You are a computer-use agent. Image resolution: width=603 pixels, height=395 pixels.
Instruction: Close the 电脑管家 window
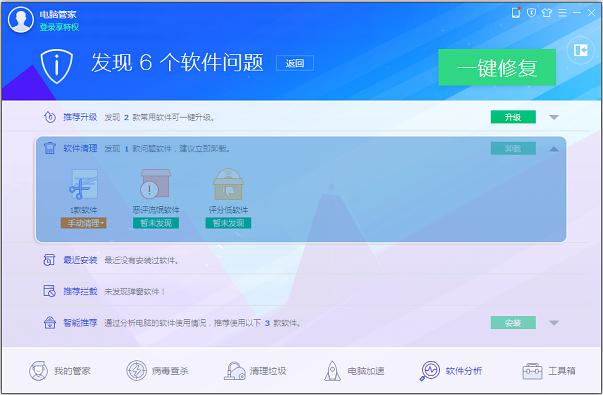591,13
